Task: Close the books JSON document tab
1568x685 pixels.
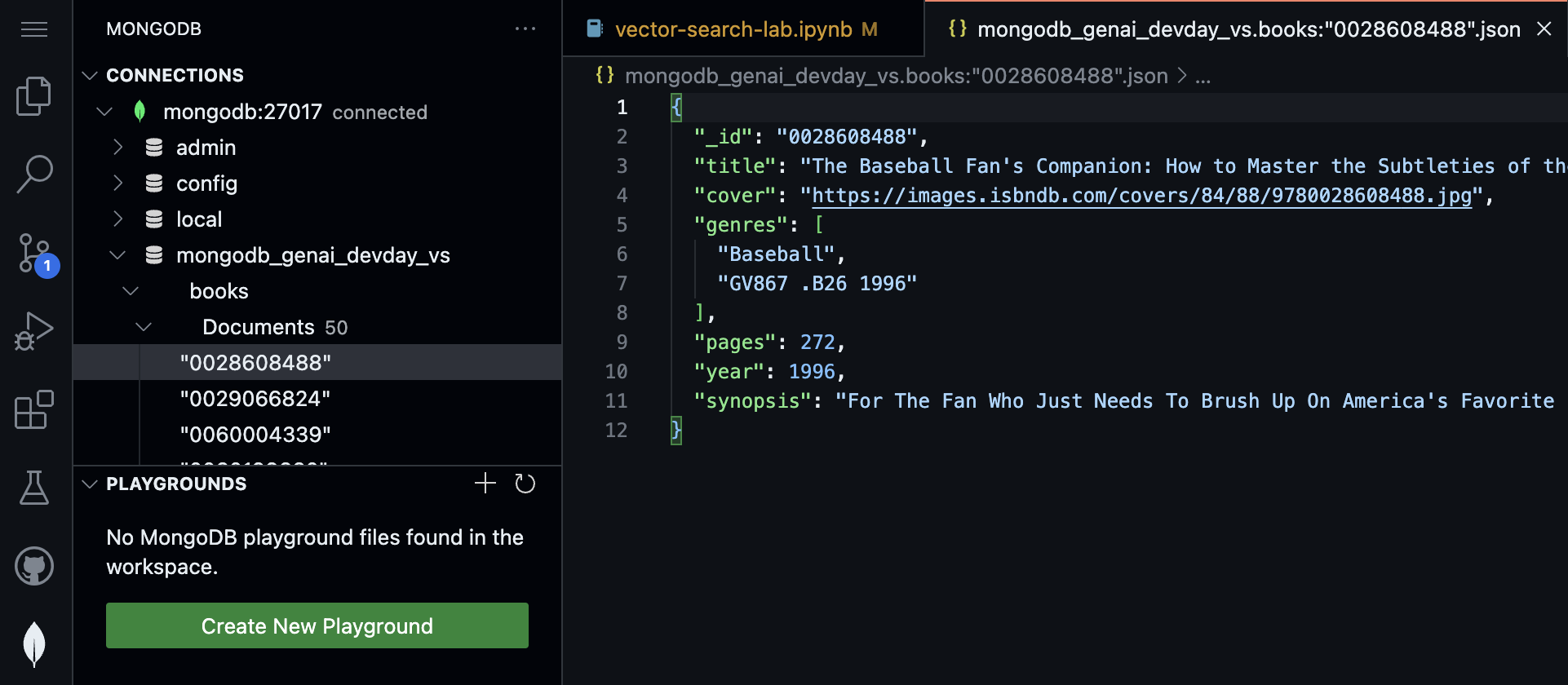Action: pos(1544,29)
